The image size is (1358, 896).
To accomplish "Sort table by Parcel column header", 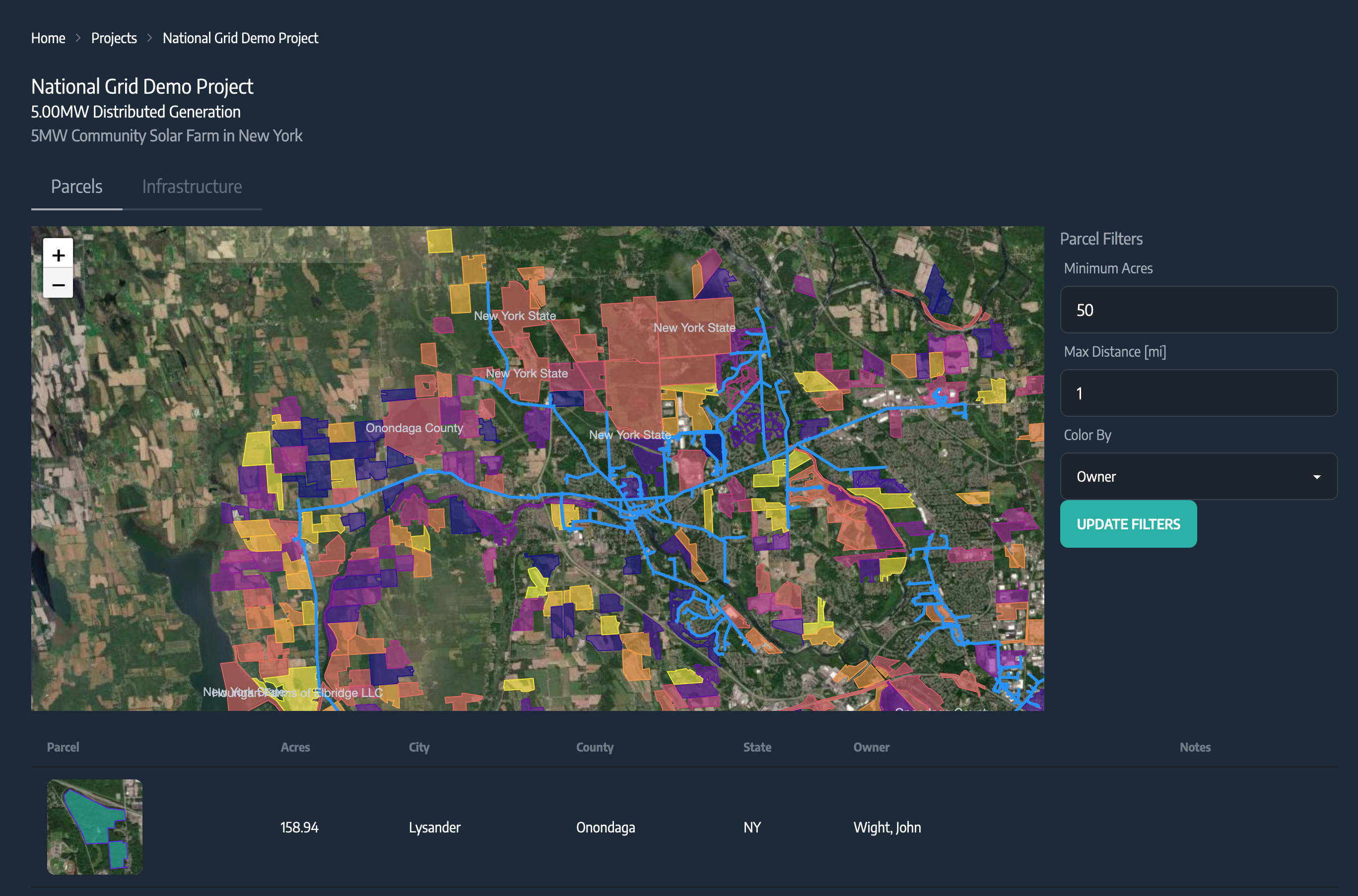I will [x=63, y=747].
